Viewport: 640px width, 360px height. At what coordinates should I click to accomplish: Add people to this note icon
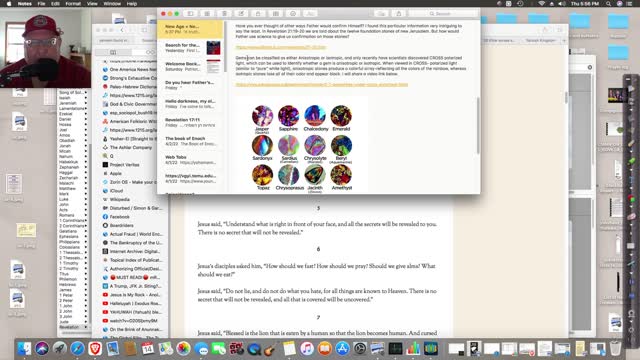coord(381,13)
